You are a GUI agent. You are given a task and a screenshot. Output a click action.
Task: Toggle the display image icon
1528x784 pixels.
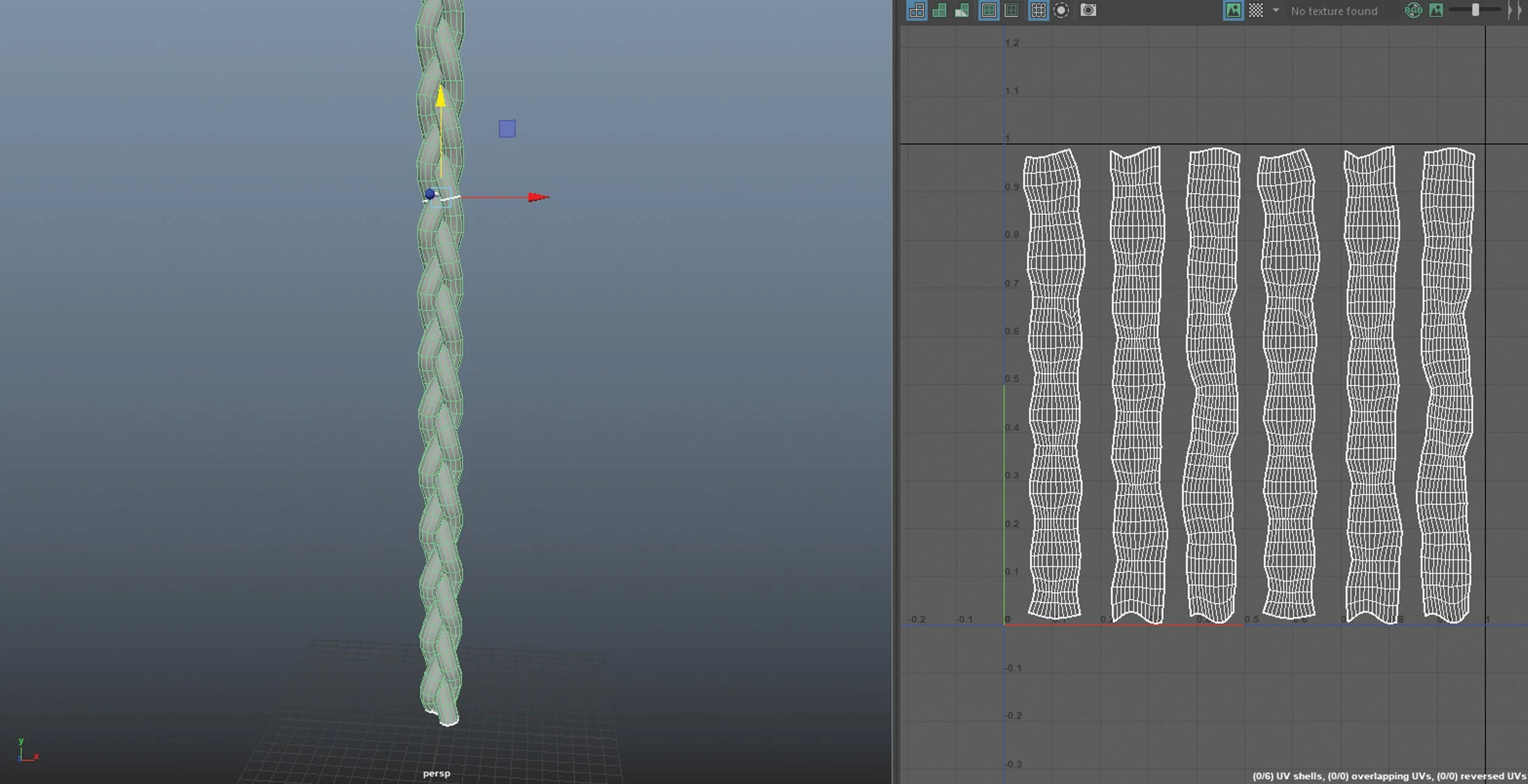tap(1233, 10)
